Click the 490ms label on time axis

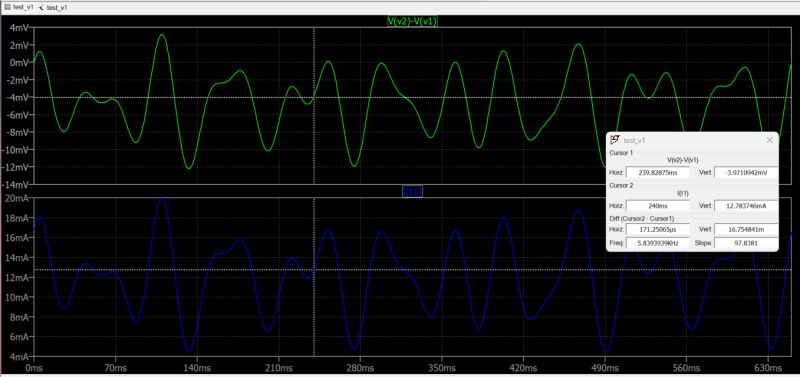tap(605, 367)
